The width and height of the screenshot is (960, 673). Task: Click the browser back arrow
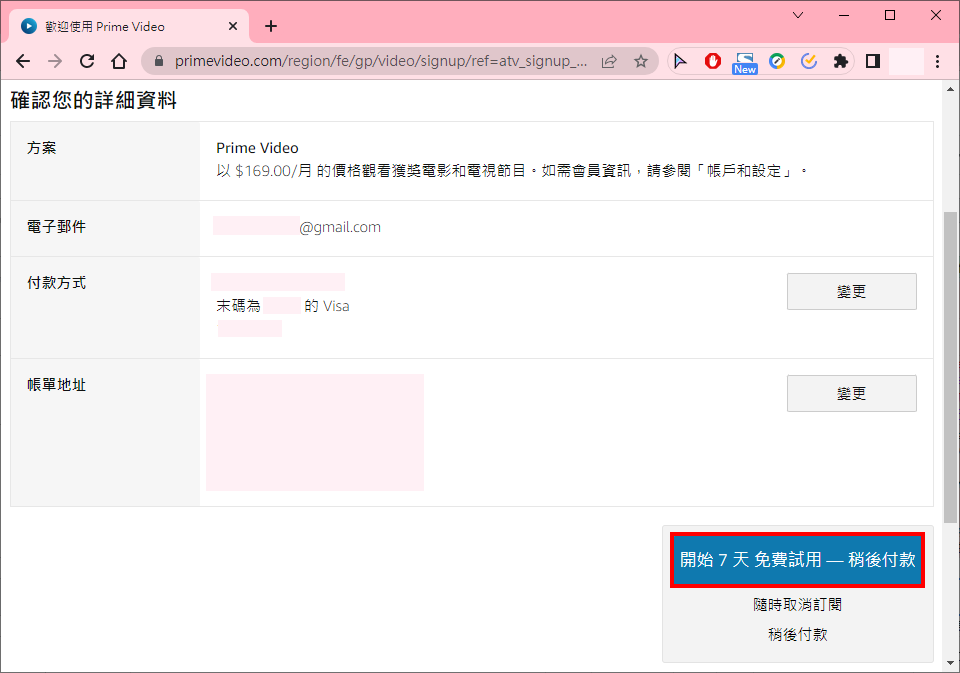[23, 61]
